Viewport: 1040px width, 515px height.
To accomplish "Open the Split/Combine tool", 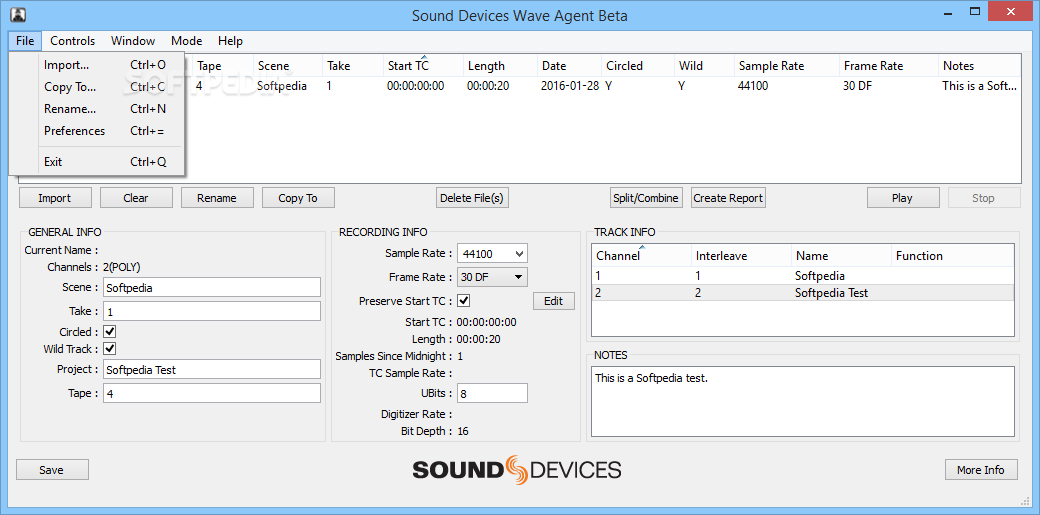I will point(646,198).
